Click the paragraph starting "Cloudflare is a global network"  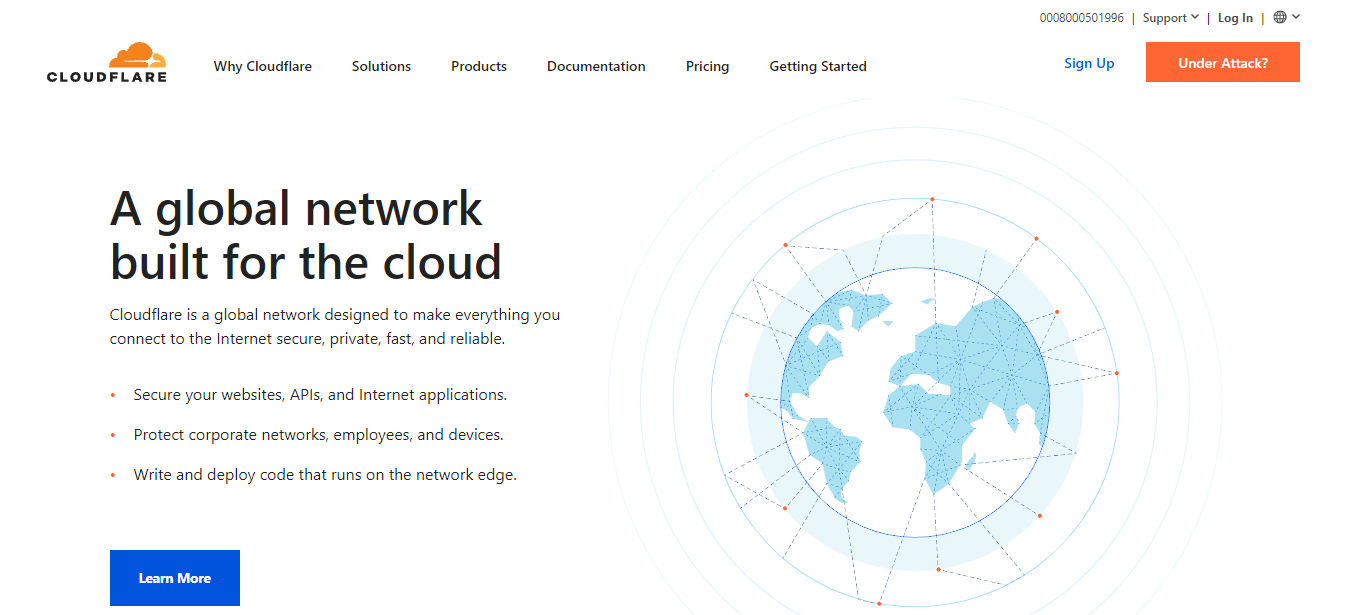335,327
